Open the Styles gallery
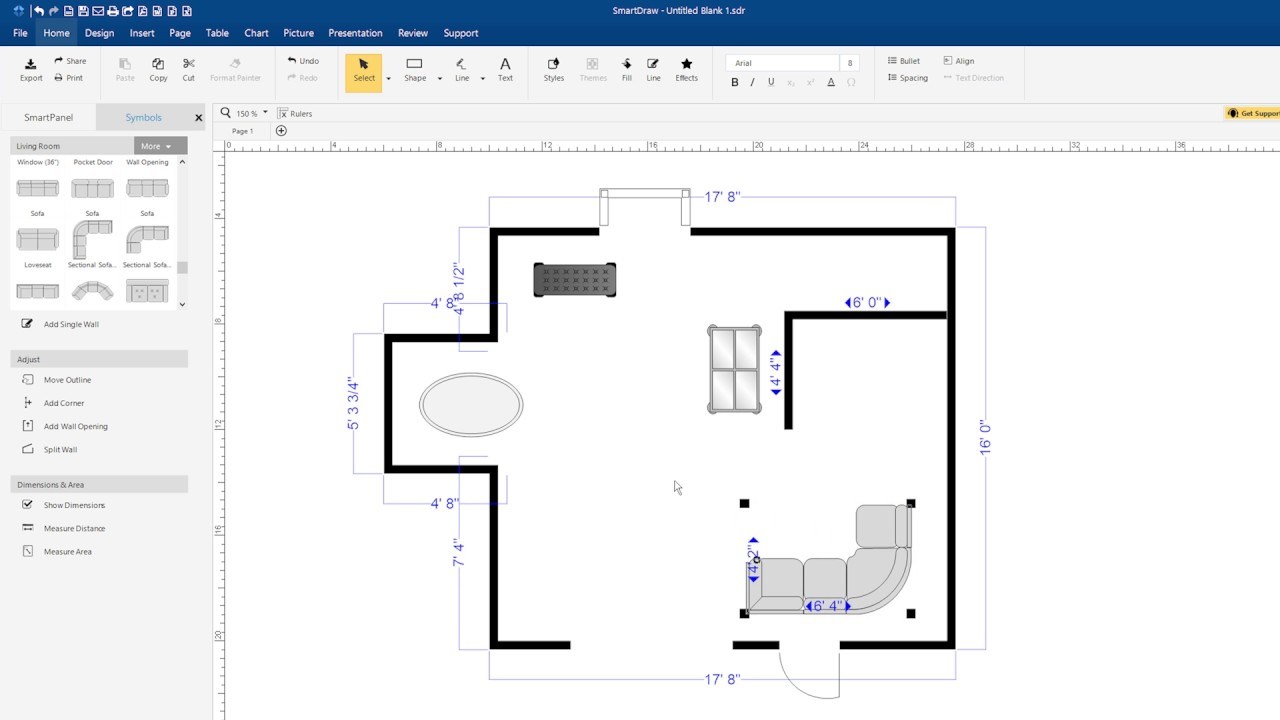The image size is (1280, 720). coord(553,69)
